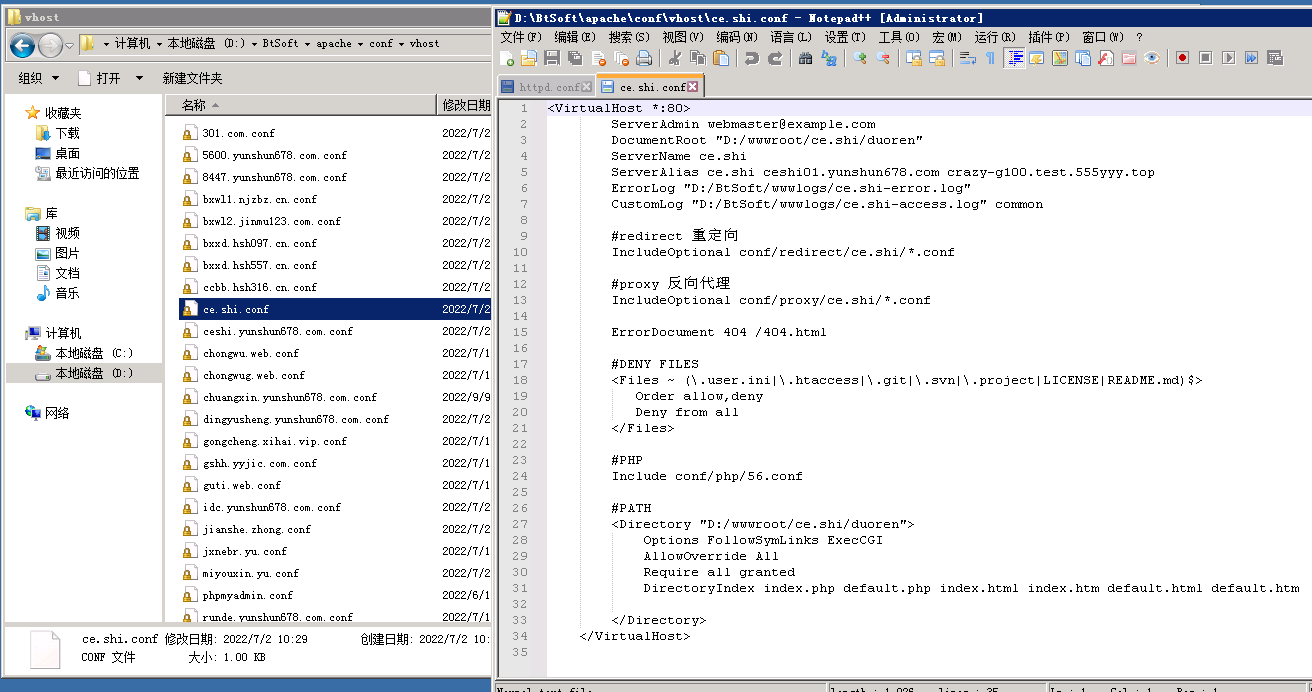Save the current document with the Save icon
The height and width of the screenshot is (692, 1312).
click(x=552, y=58)
